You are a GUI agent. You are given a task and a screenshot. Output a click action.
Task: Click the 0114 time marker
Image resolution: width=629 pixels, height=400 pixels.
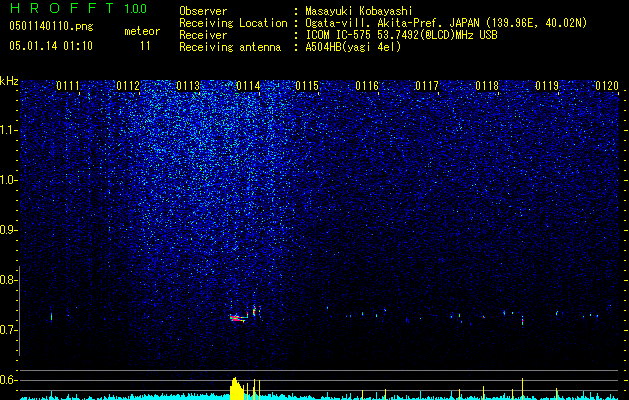pyautogui.click(x=248, y=86)
